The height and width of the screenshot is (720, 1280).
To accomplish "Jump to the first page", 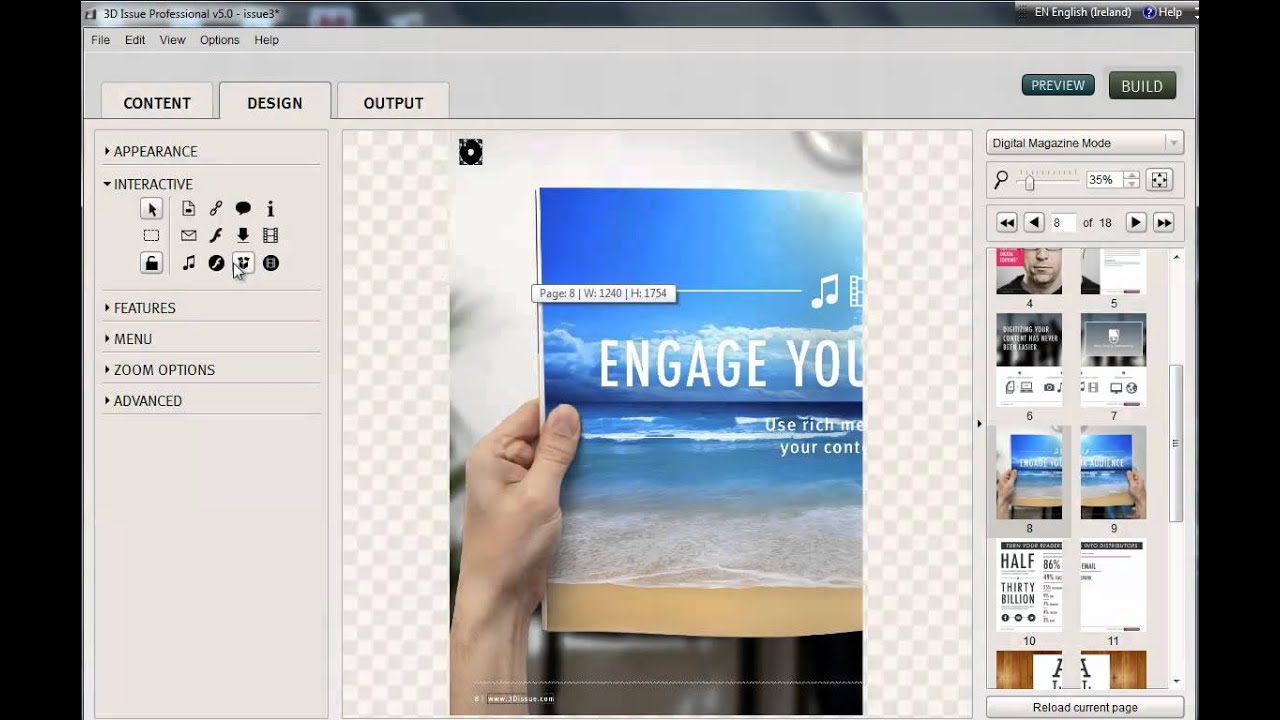I will point(1007,223).
